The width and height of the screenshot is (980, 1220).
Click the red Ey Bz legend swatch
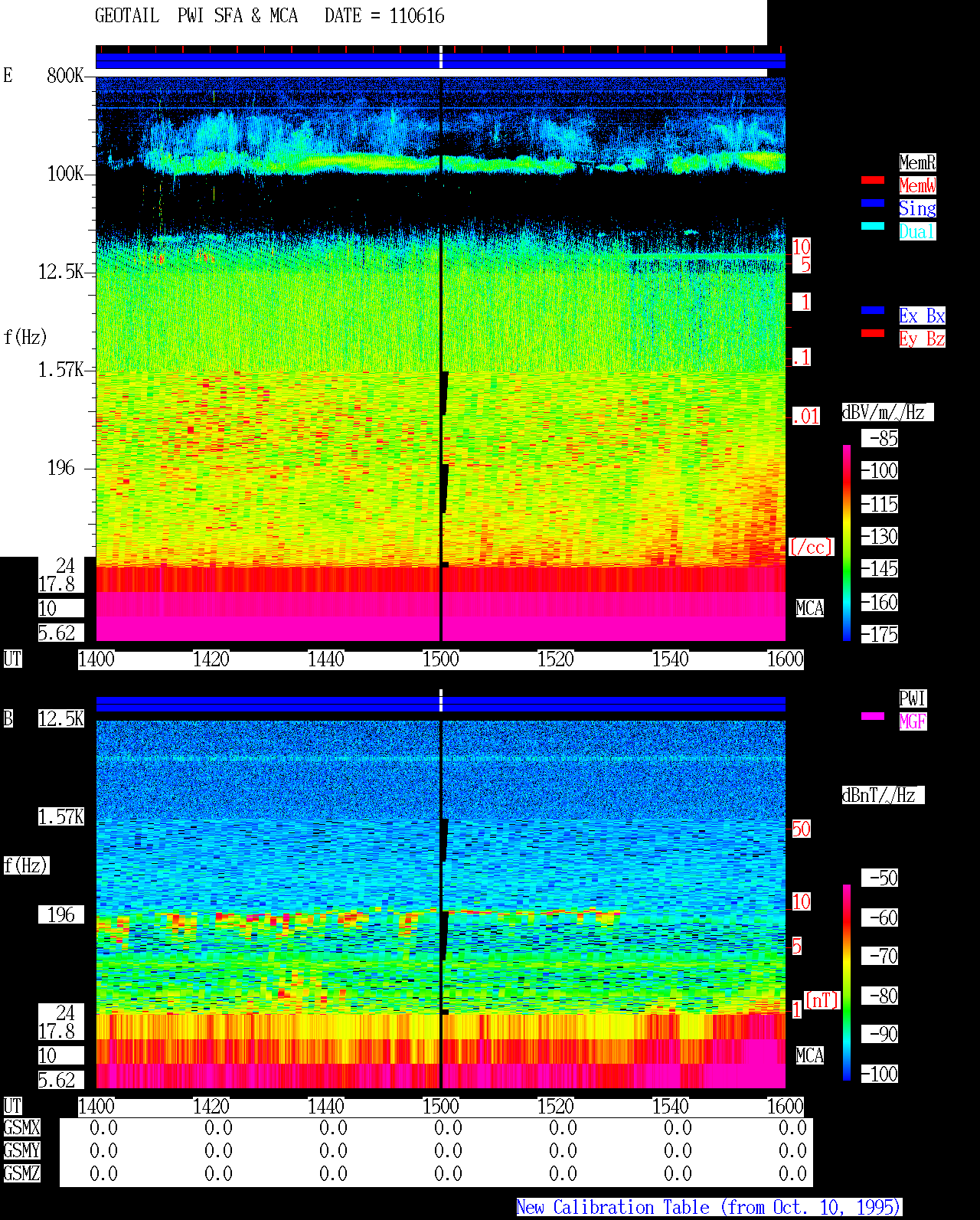pos(873,333)
